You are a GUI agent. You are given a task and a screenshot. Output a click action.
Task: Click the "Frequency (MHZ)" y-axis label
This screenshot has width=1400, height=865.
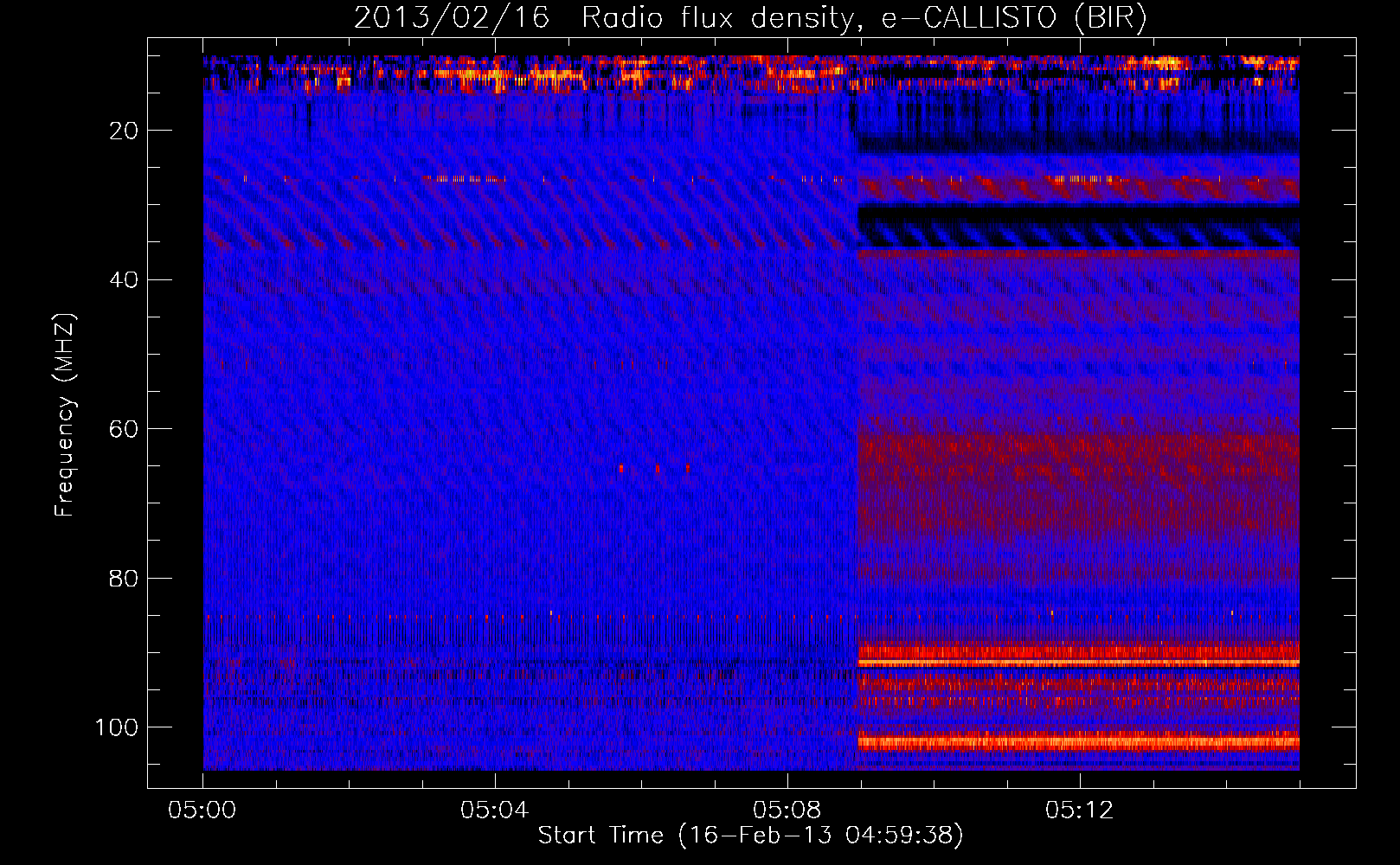coord(65,414)
